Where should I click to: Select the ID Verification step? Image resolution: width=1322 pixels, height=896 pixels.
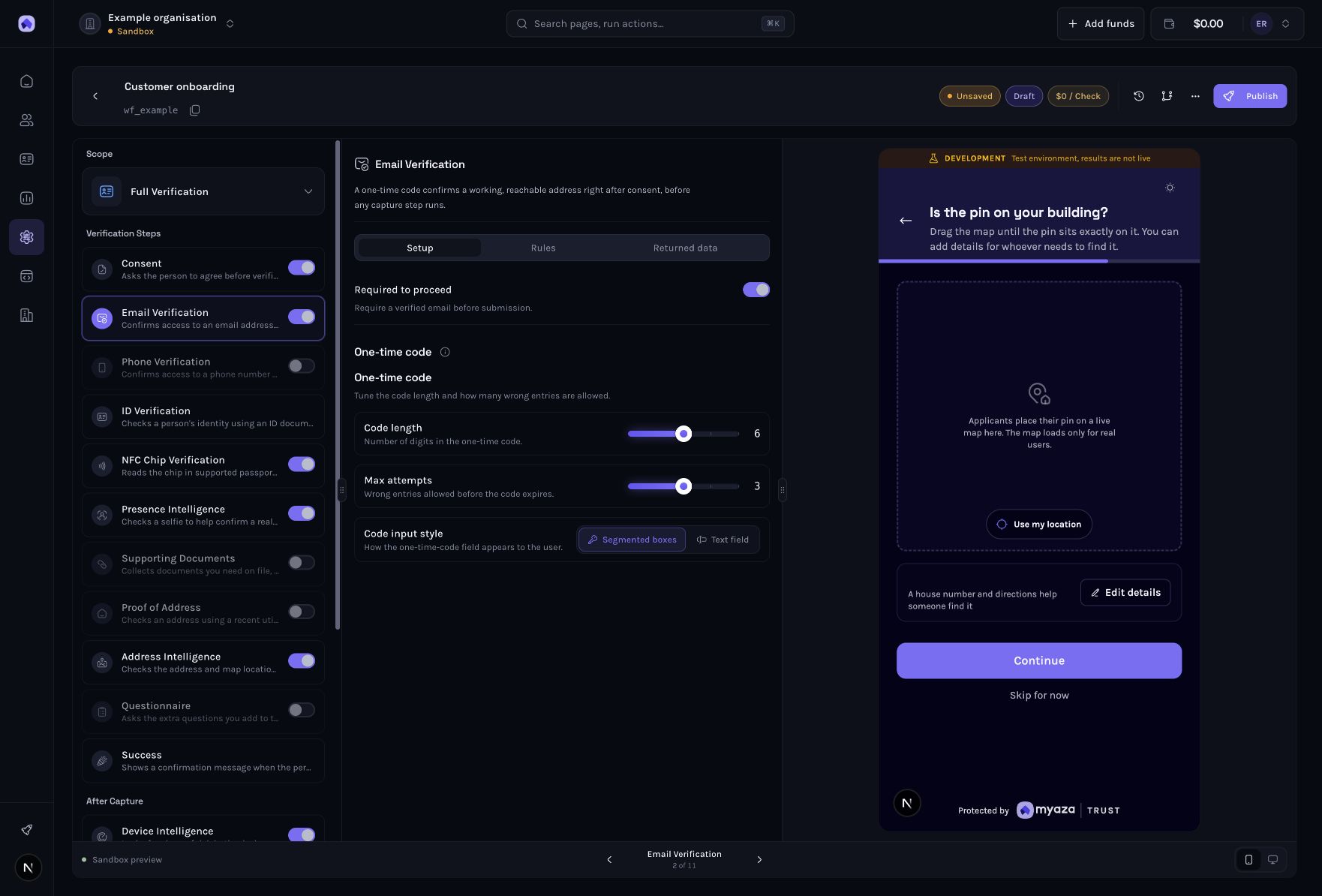(203, 416)
